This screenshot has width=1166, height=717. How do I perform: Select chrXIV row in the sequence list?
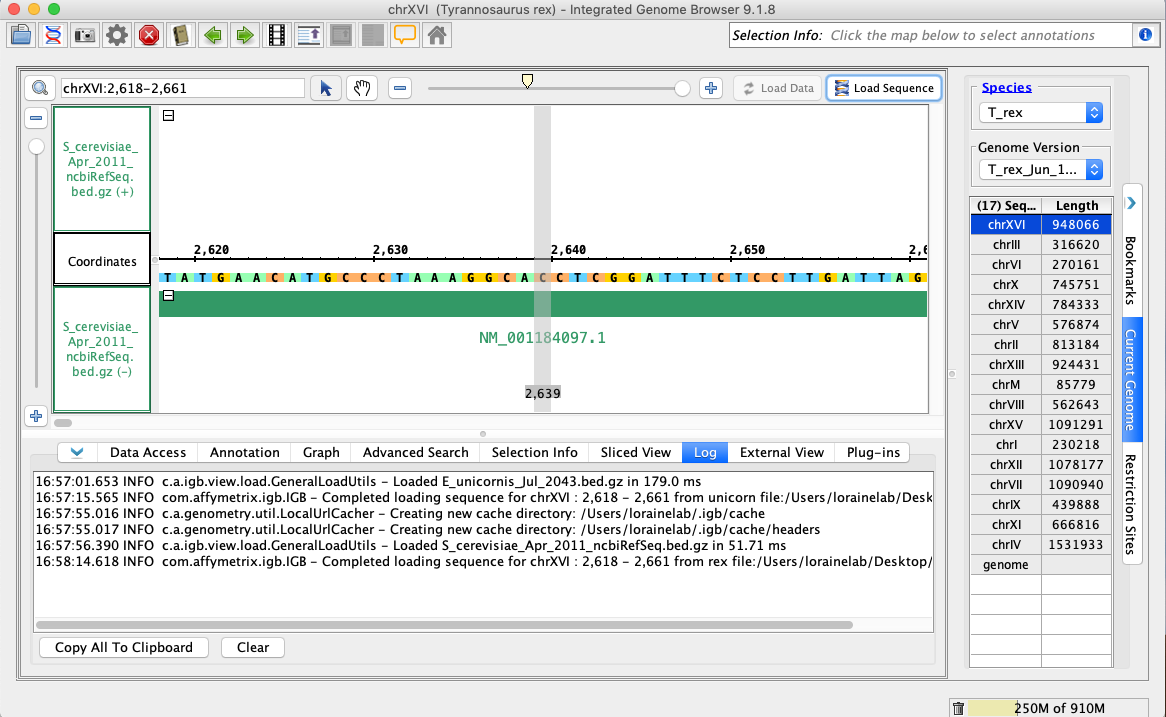click(x=1041, y=305)
